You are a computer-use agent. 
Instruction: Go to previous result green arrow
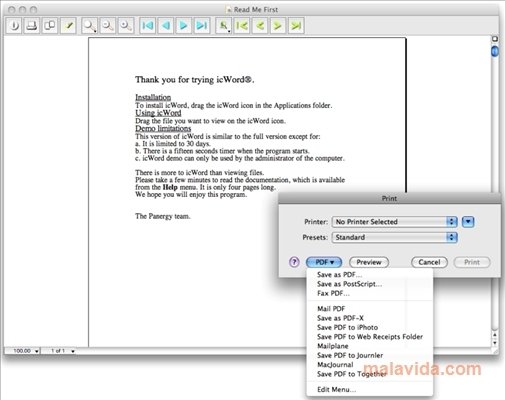pyautogui.click(x=260, y=25)
